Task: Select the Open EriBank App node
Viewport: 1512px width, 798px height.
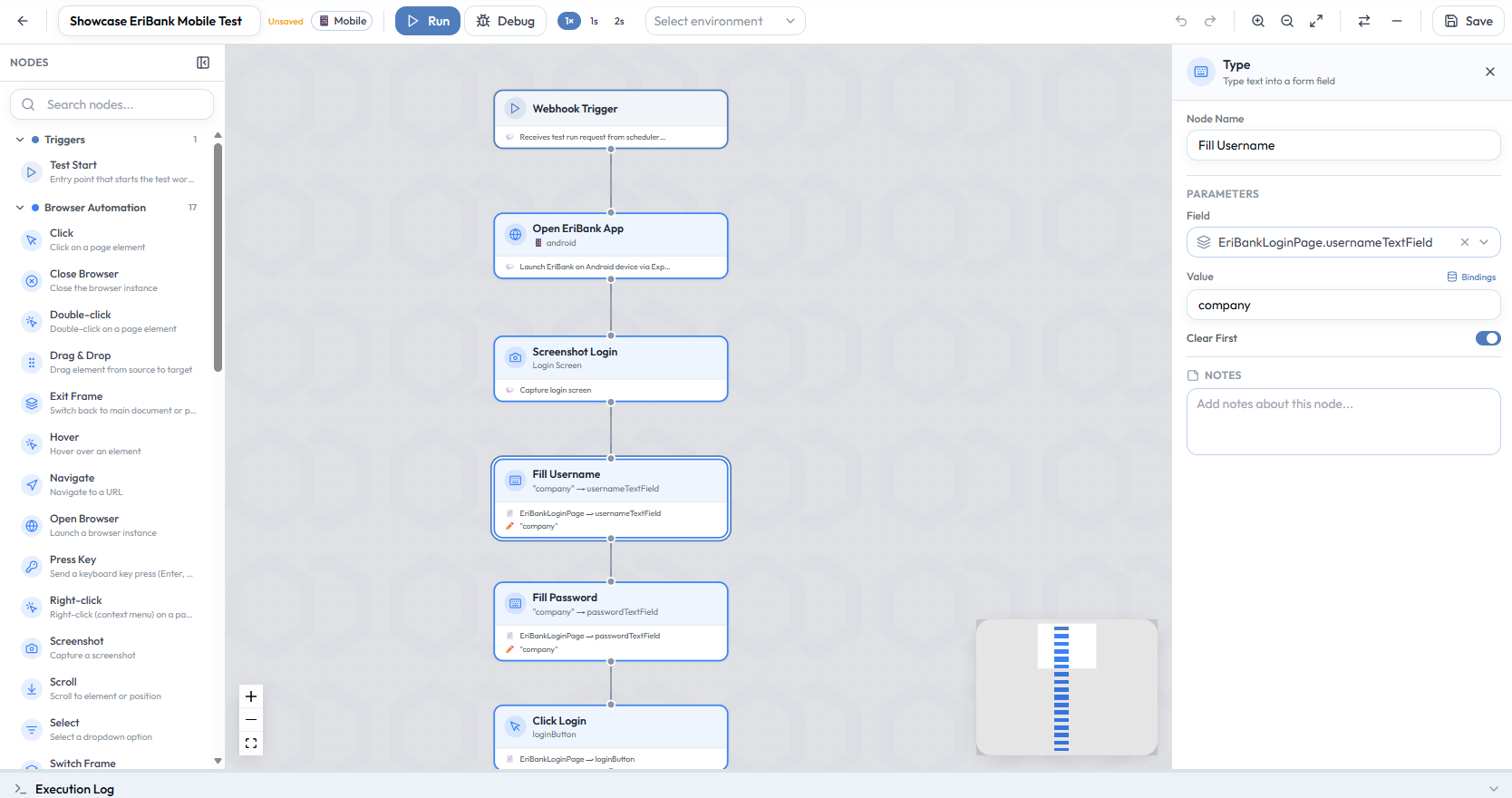Action: click(611, 246)
